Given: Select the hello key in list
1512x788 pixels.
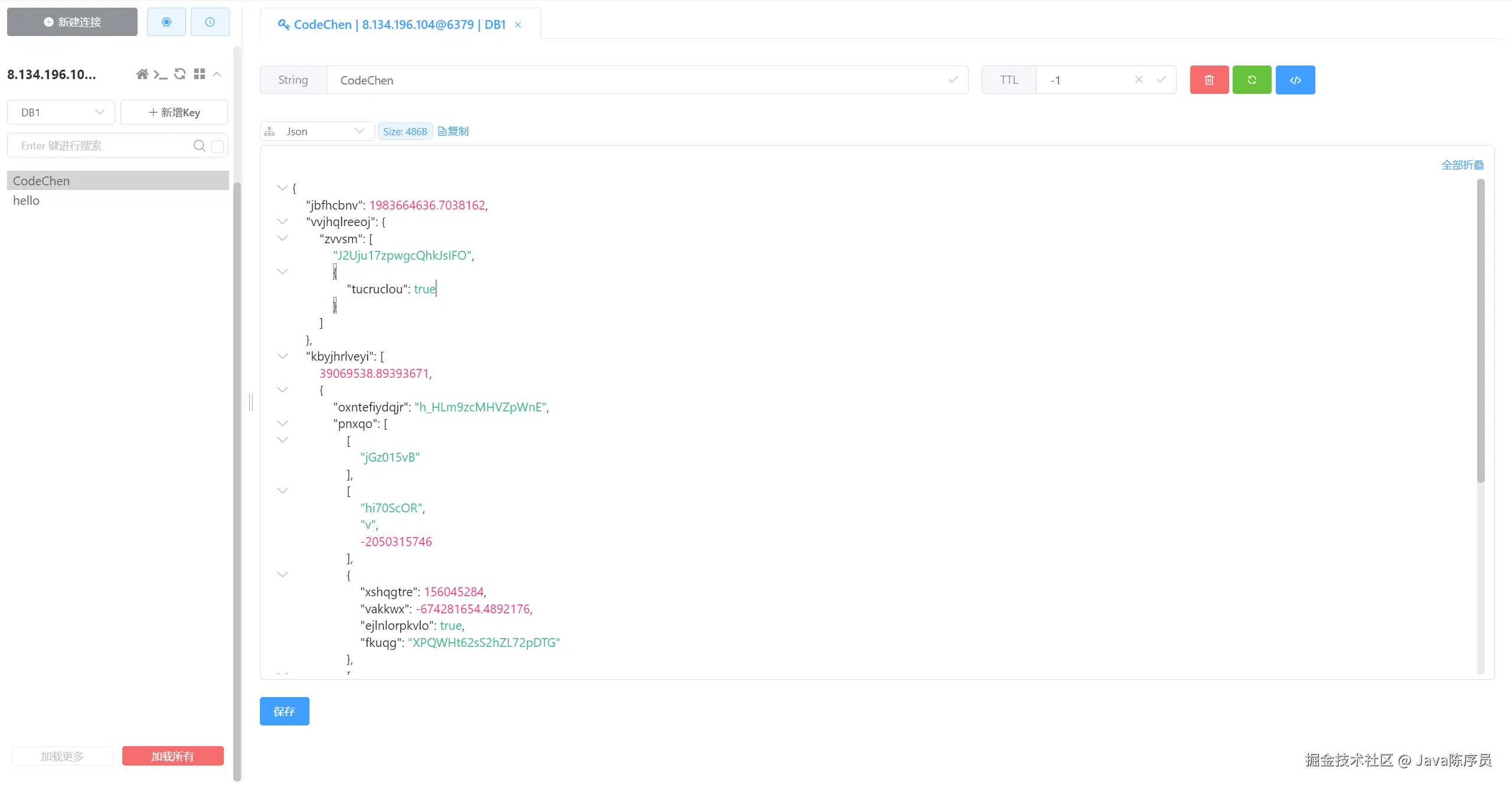Looking at the screenshot, I should coord(26,201).
